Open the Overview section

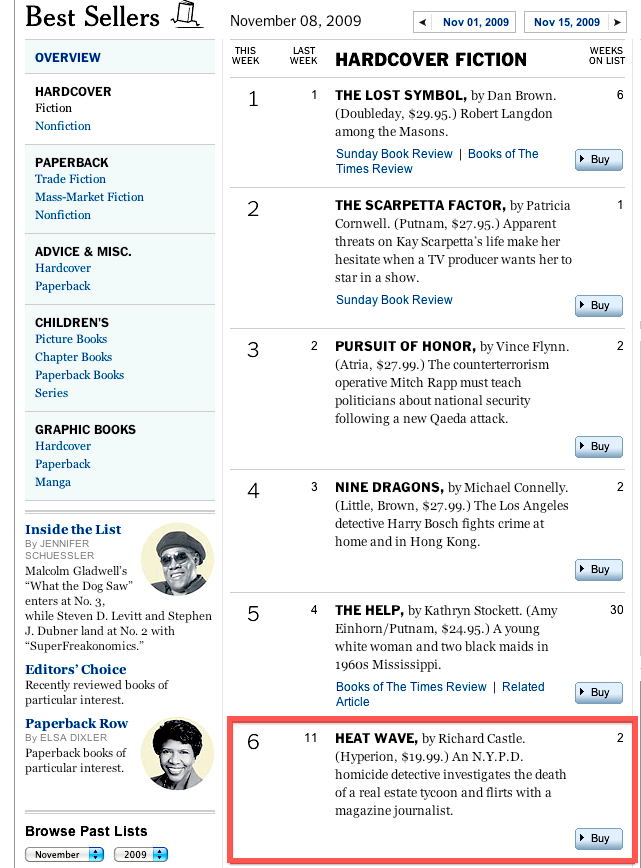[68, 58]
